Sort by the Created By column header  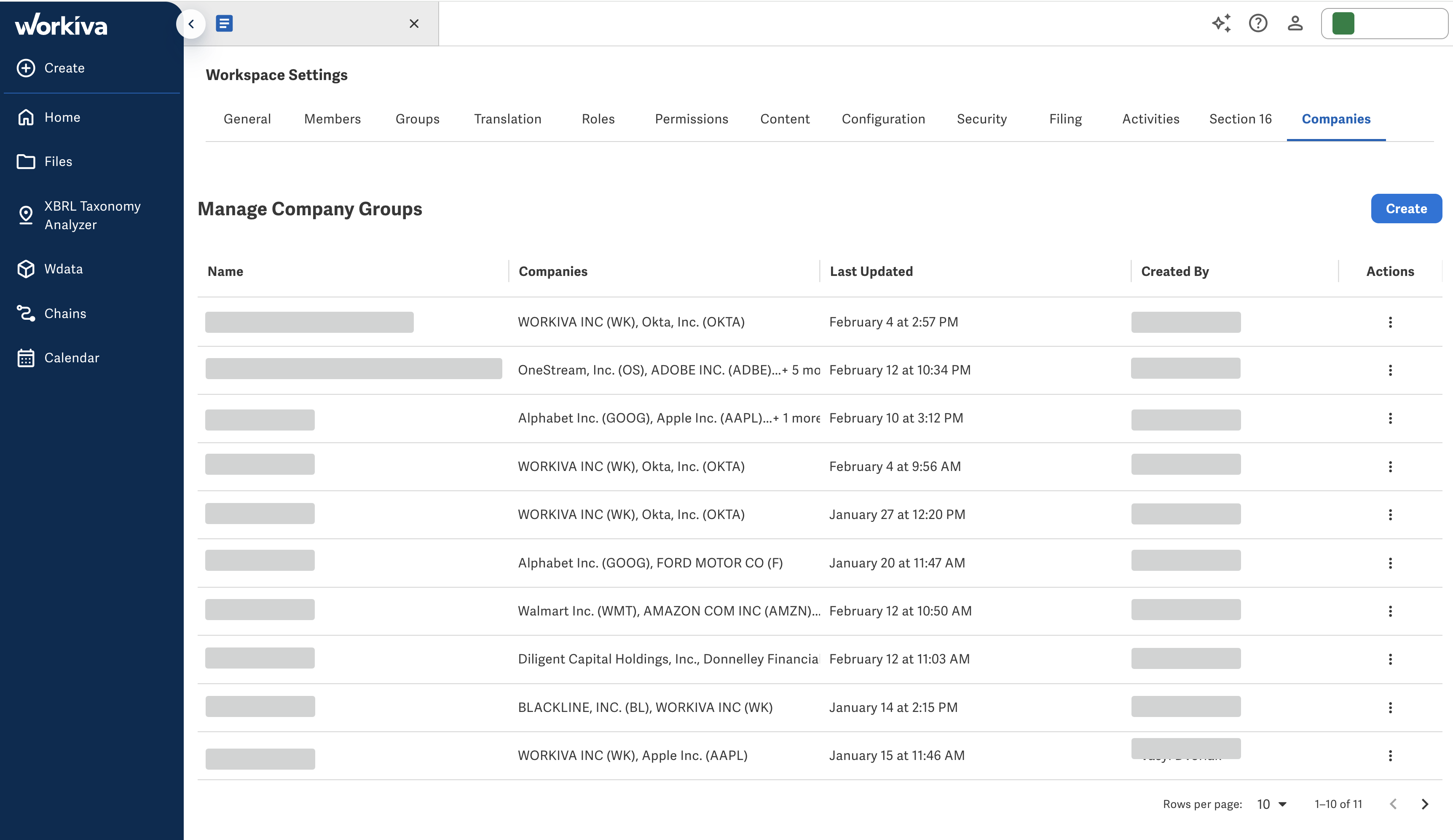click(x=1175, y=272)
